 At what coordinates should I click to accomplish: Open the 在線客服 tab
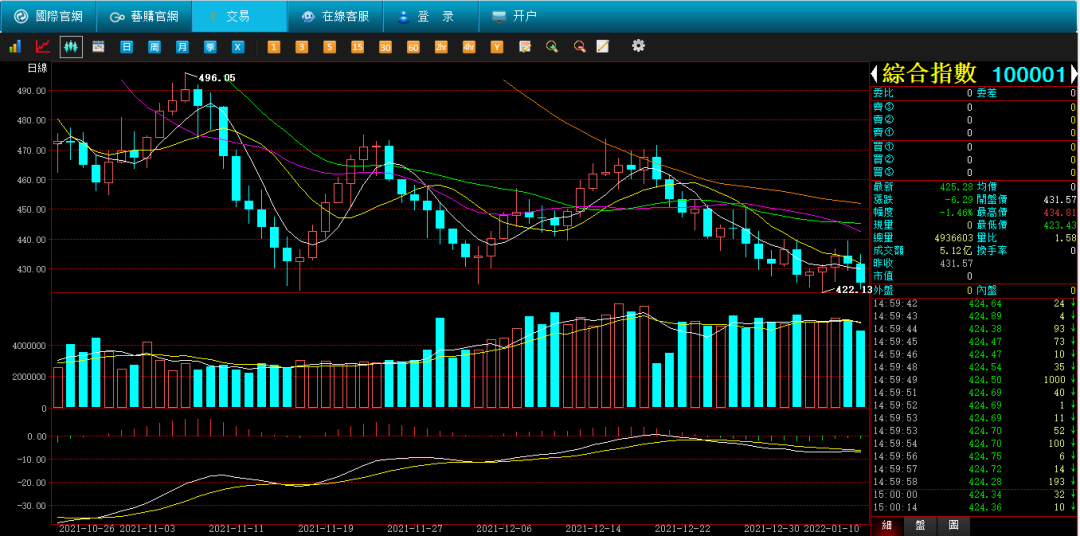coord(335,16)
